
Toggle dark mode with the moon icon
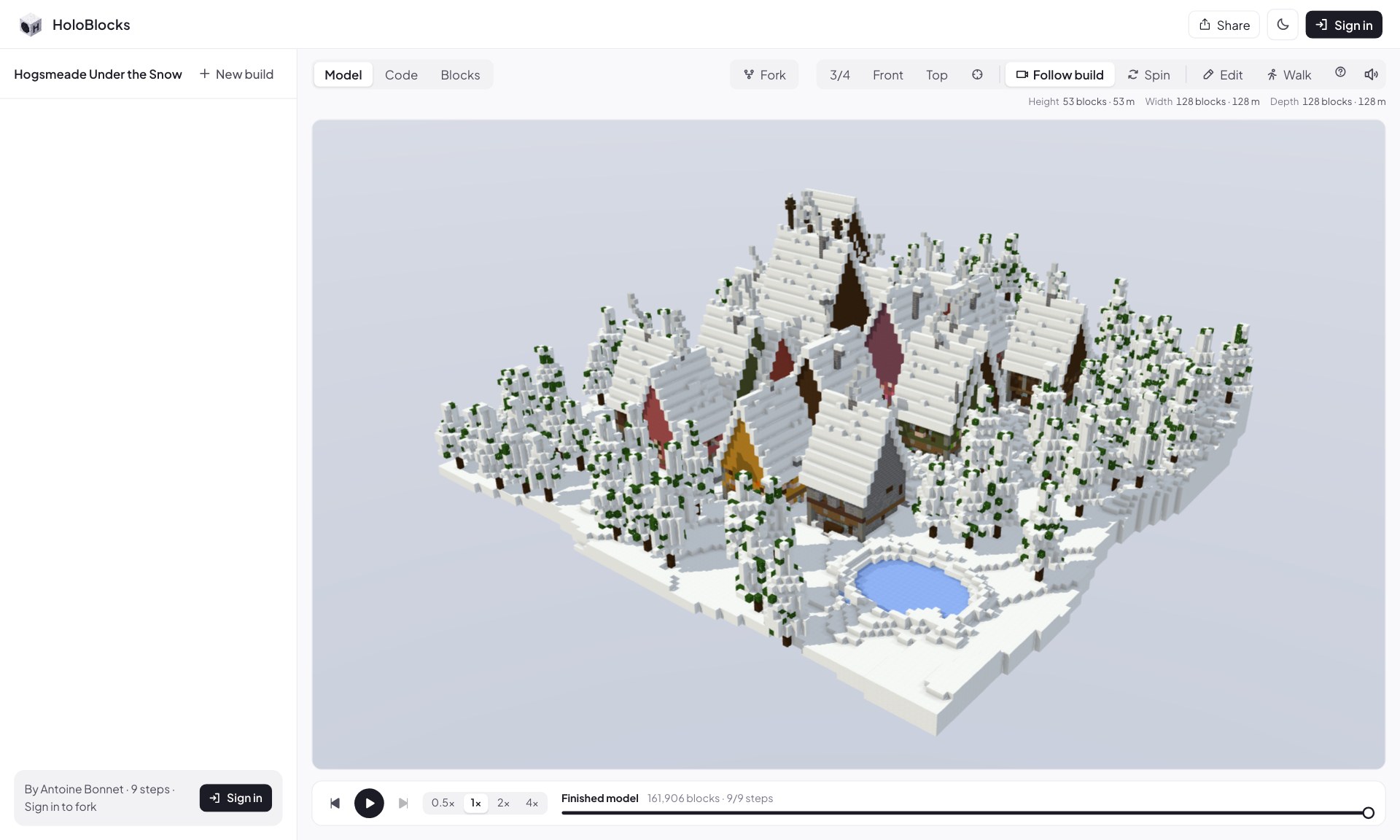[1283, 25]
